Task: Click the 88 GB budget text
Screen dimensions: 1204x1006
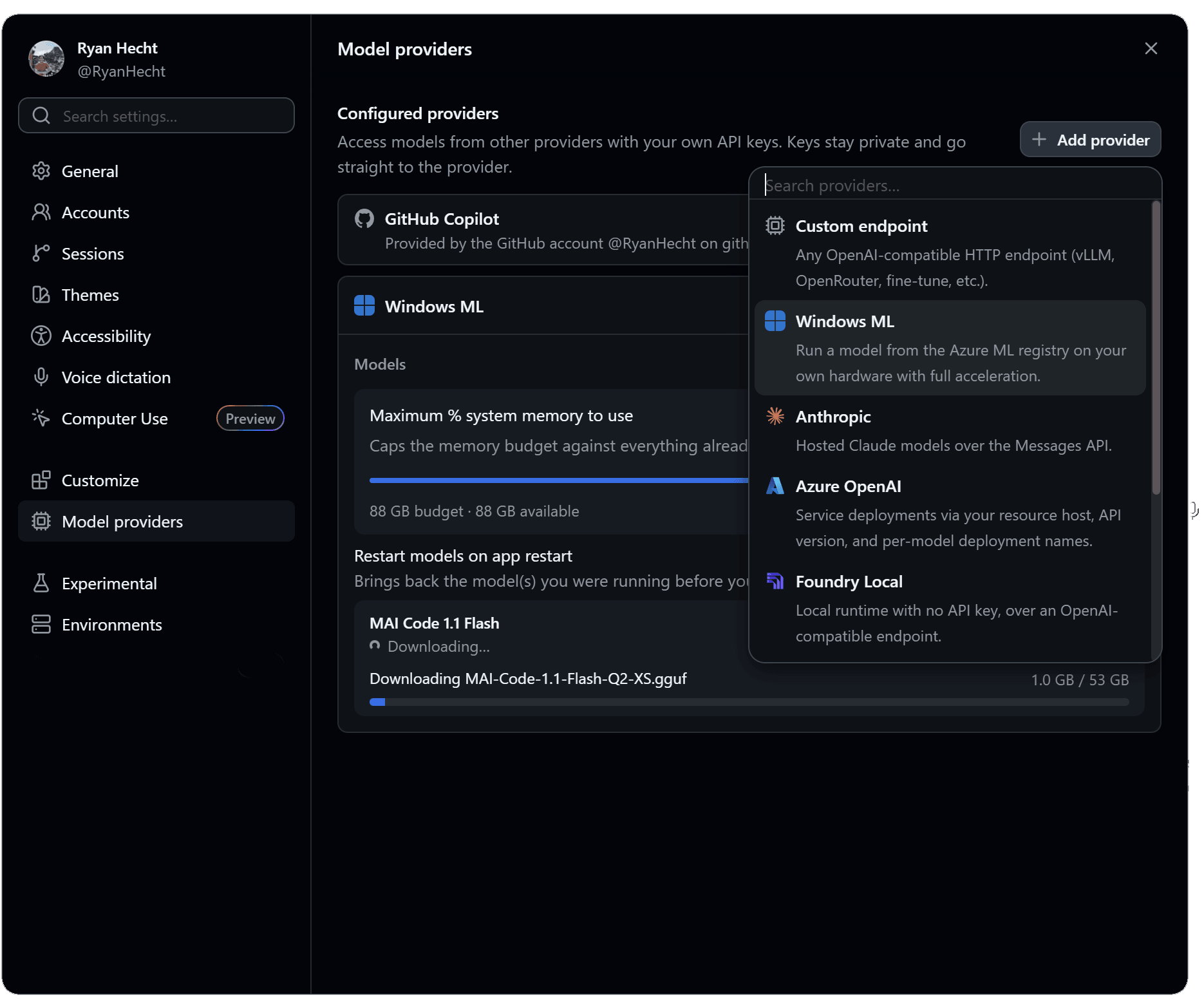Action: tap(417, 511)
